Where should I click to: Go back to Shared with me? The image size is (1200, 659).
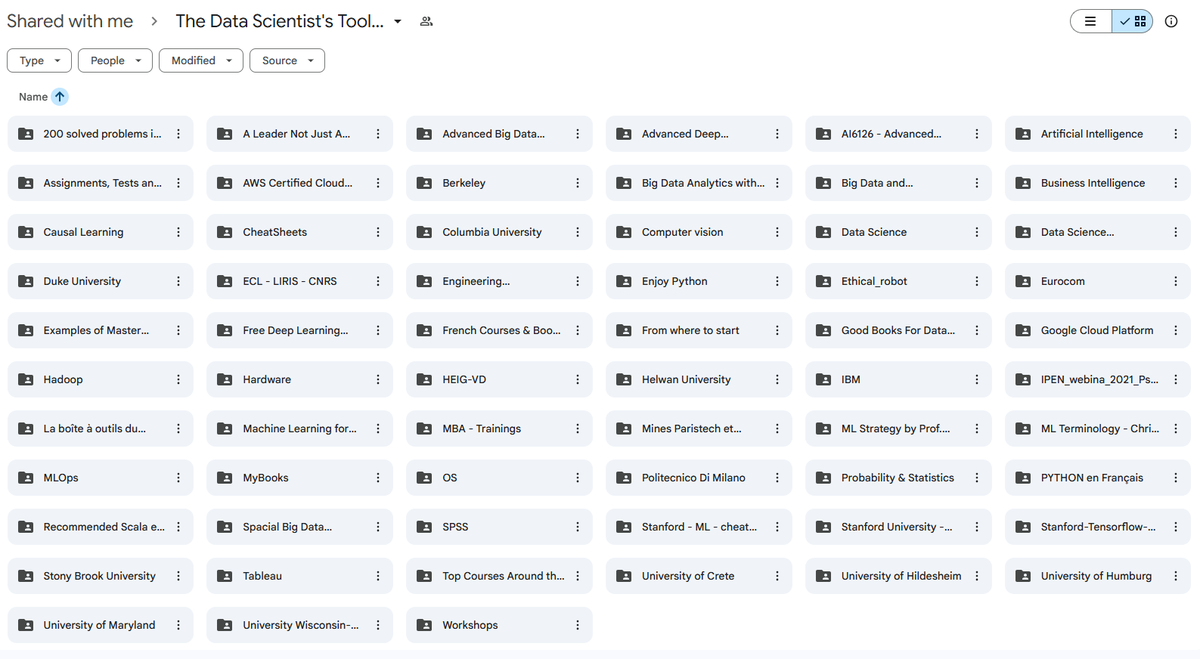pyautogui.click(x=70, y=21)
